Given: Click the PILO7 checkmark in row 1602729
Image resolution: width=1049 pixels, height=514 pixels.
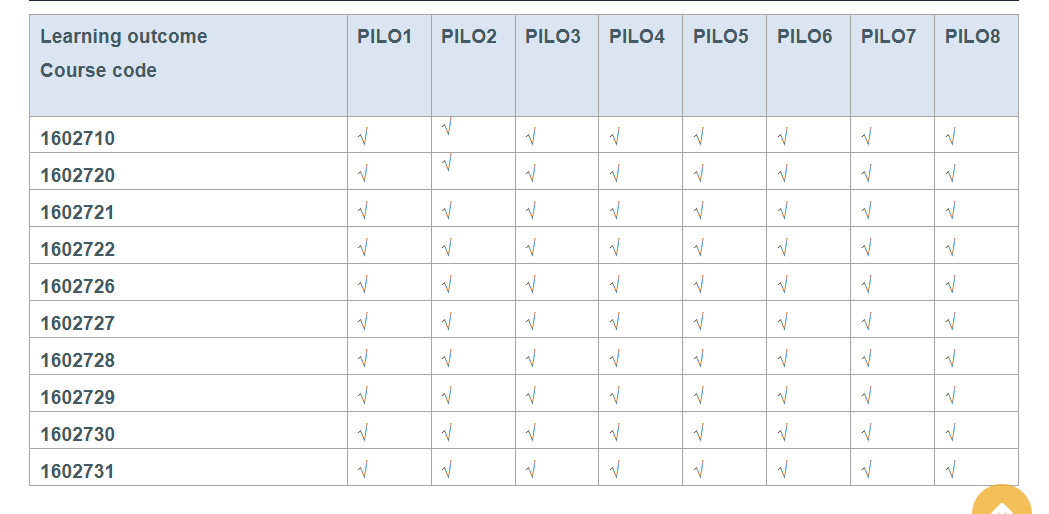Looking at the screenshot, I should point(866,395).
